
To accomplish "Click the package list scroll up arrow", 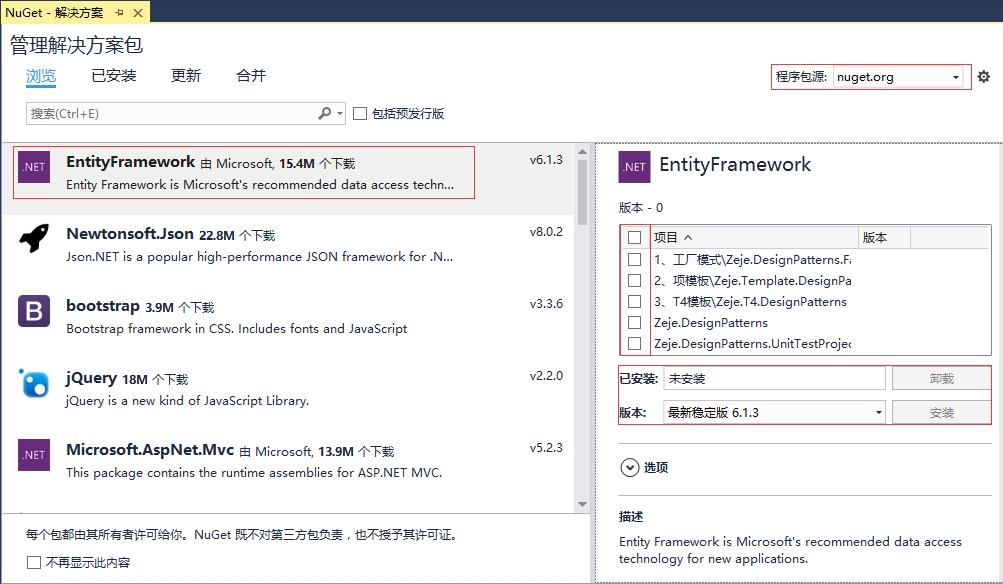I will [582, 152].
